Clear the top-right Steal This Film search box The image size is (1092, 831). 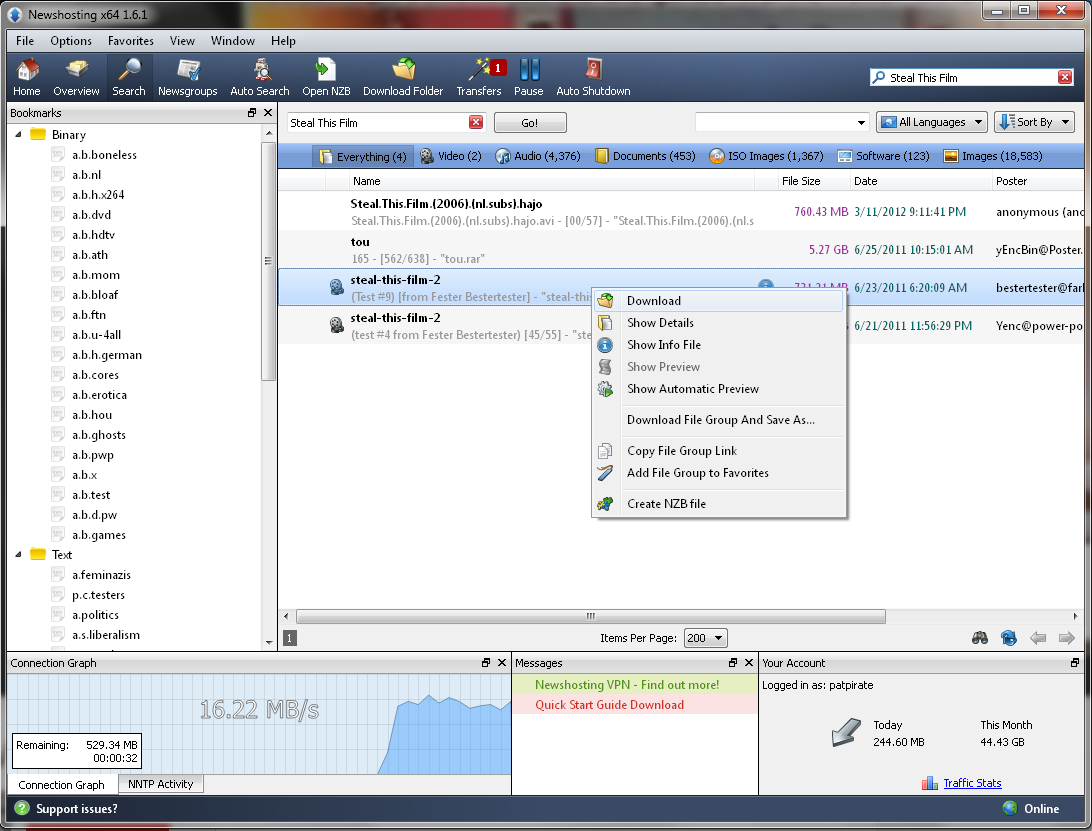tap(1065, 77)
